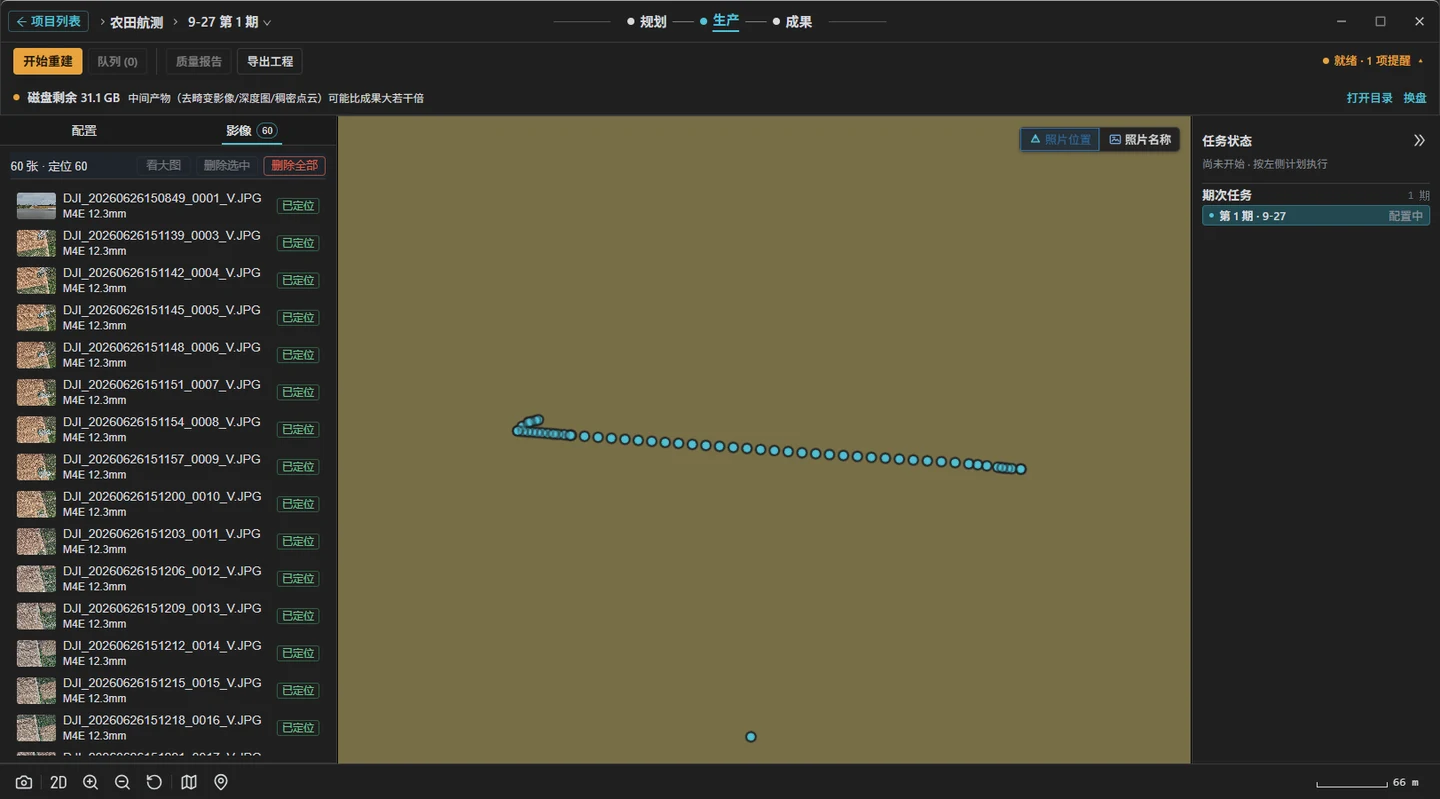1440x799 pixels.
Task: Click the location pin icon in the bottom toolbar
Action: 221,782
